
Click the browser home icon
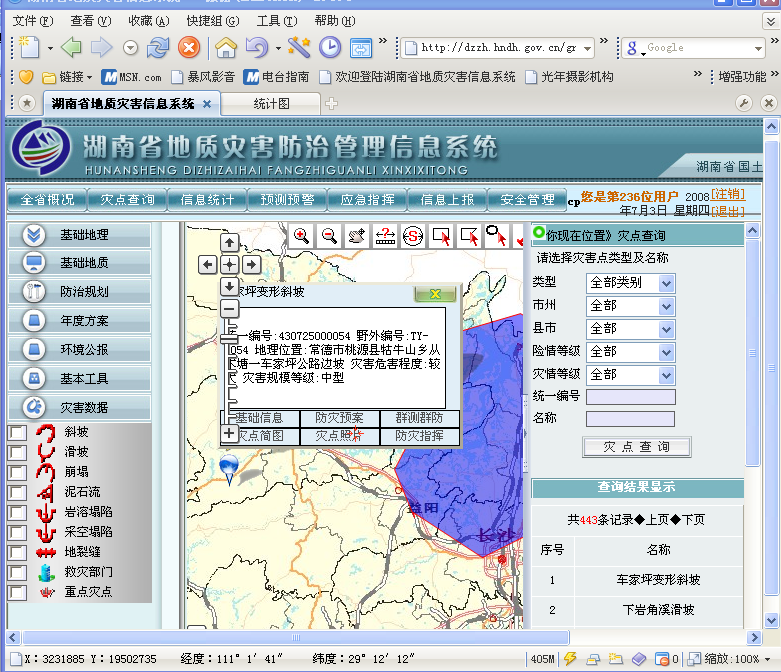(x=227, y=47)
